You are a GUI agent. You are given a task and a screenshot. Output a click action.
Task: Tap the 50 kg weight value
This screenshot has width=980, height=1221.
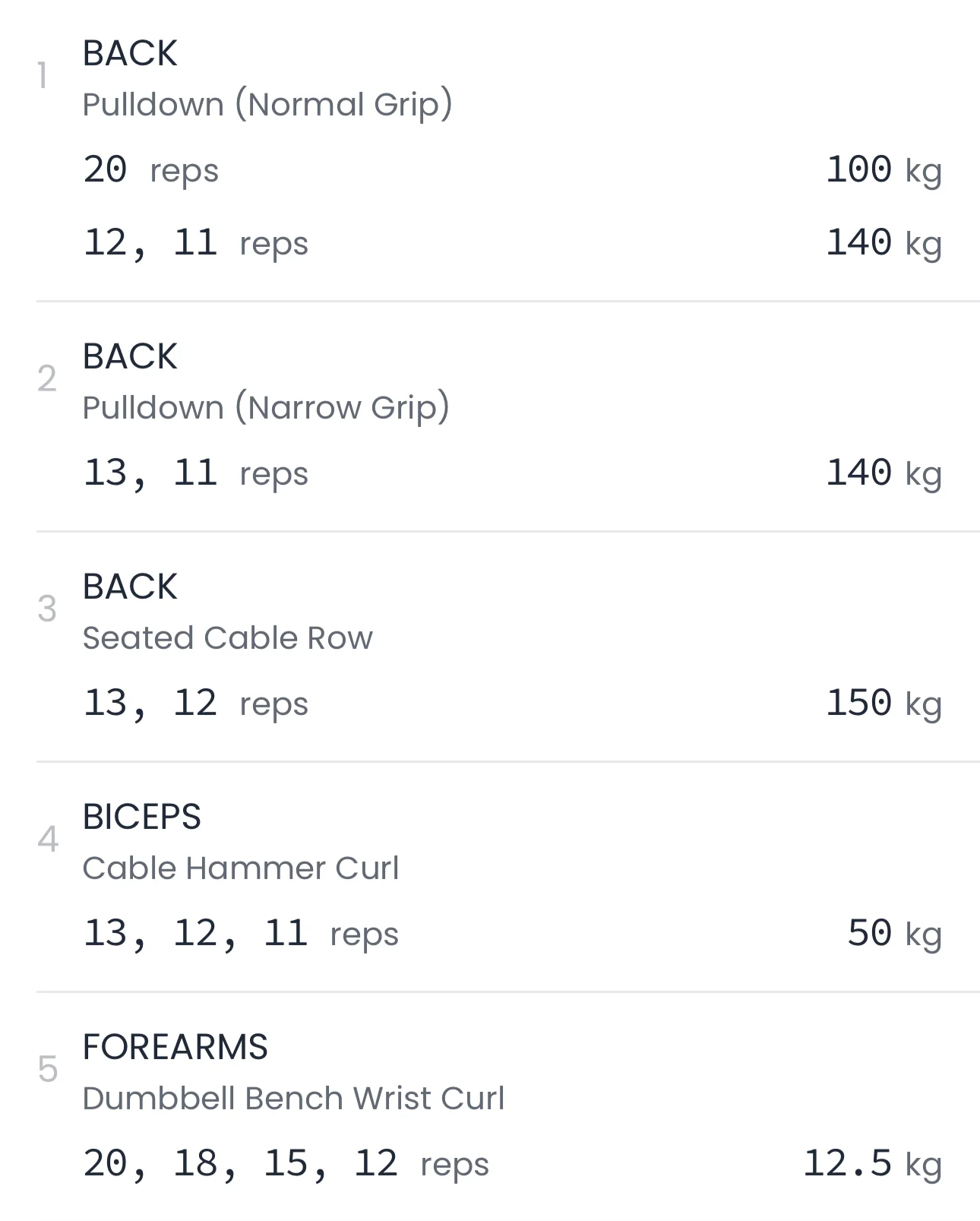click(893, 933)
